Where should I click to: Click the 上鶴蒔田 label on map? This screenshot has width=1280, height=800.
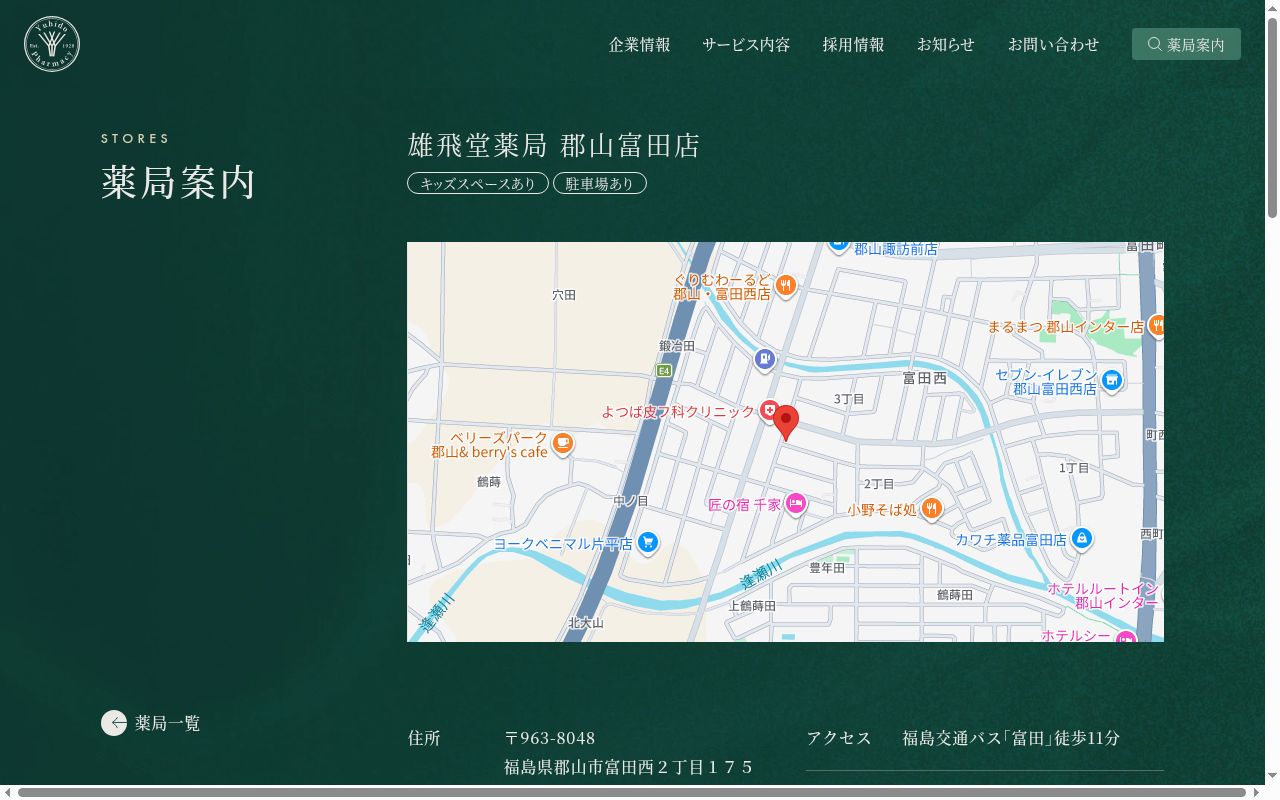tap(752, 606)
